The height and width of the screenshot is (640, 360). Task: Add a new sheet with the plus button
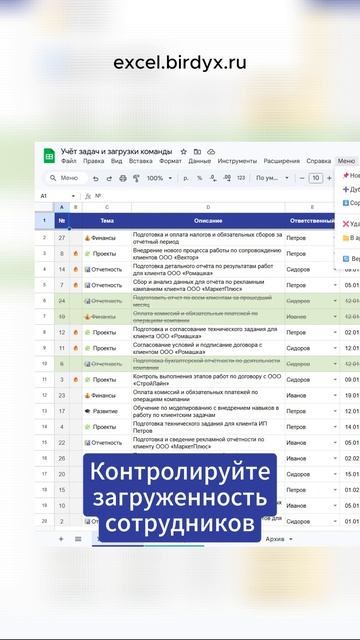[61, 539]
